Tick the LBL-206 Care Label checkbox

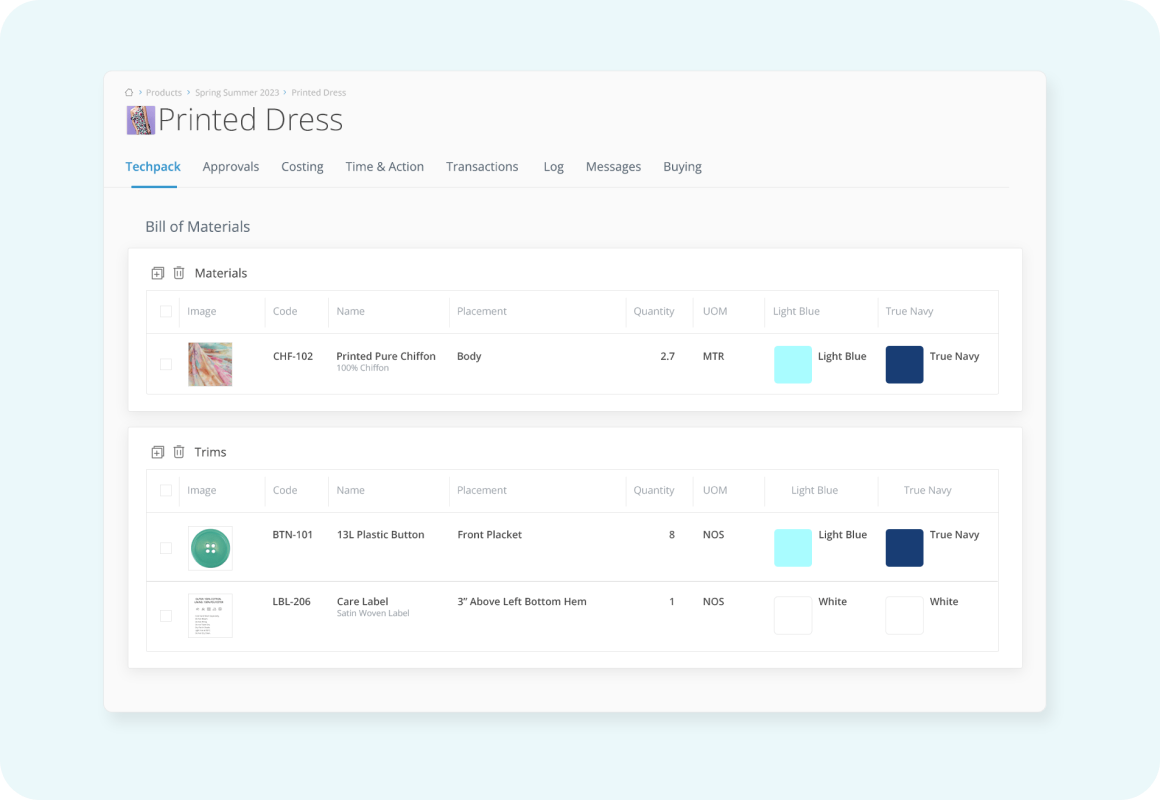(166, 616)
